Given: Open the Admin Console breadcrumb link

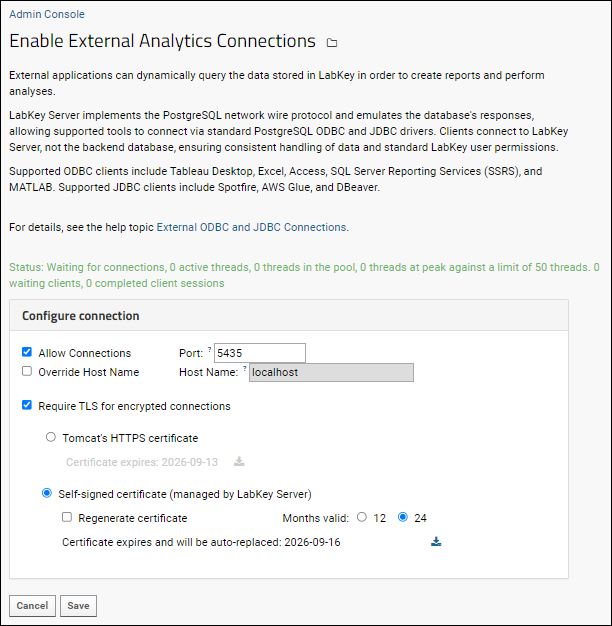Looking at the screenshot, I should (x=47, y=14).
